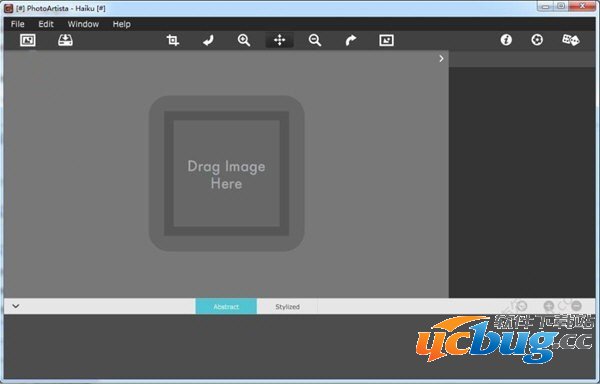Open the lifebuoy support icon
The height and width of the screenshot is (384, 600).
[x=537, y=40]
